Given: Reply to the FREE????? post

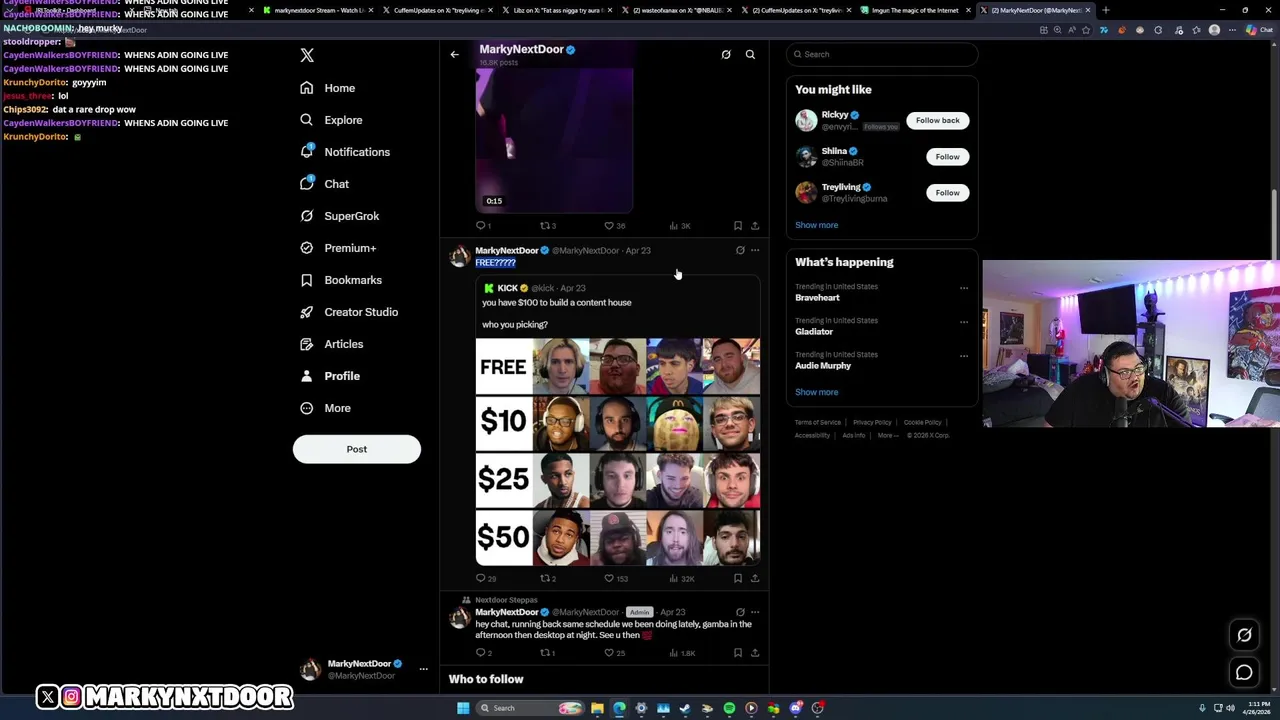Looking at the screenshot, I should tap(481, 578).
